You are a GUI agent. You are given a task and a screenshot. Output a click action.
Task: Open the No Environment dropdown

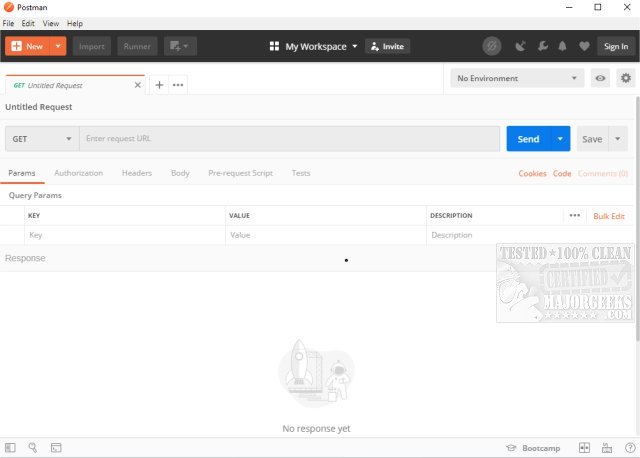[517, 78]
